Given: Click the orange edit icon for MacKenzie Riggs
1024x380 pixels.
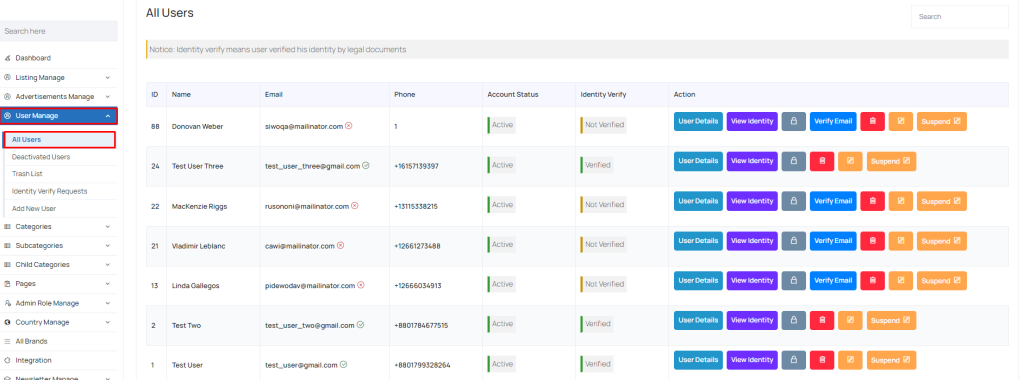Looking at the screenshot, I should 901,201.
